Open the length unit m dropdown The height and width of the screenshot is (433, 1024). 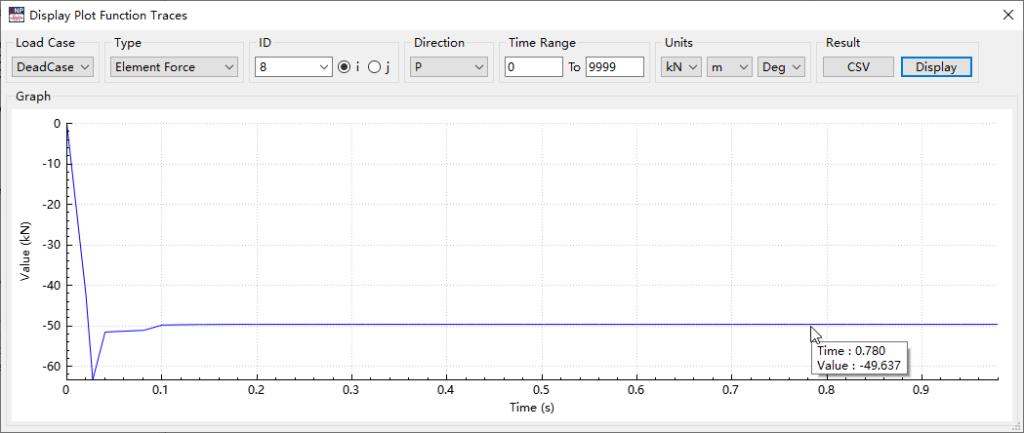(x=729, y=67)
